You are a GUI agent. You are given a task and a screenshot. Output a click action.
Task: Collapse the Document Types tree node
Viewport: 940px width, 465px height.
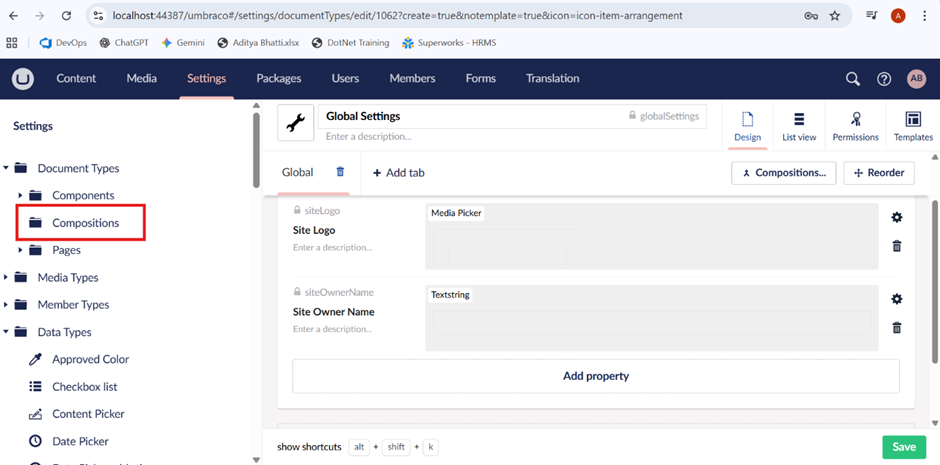click(7, 169)
